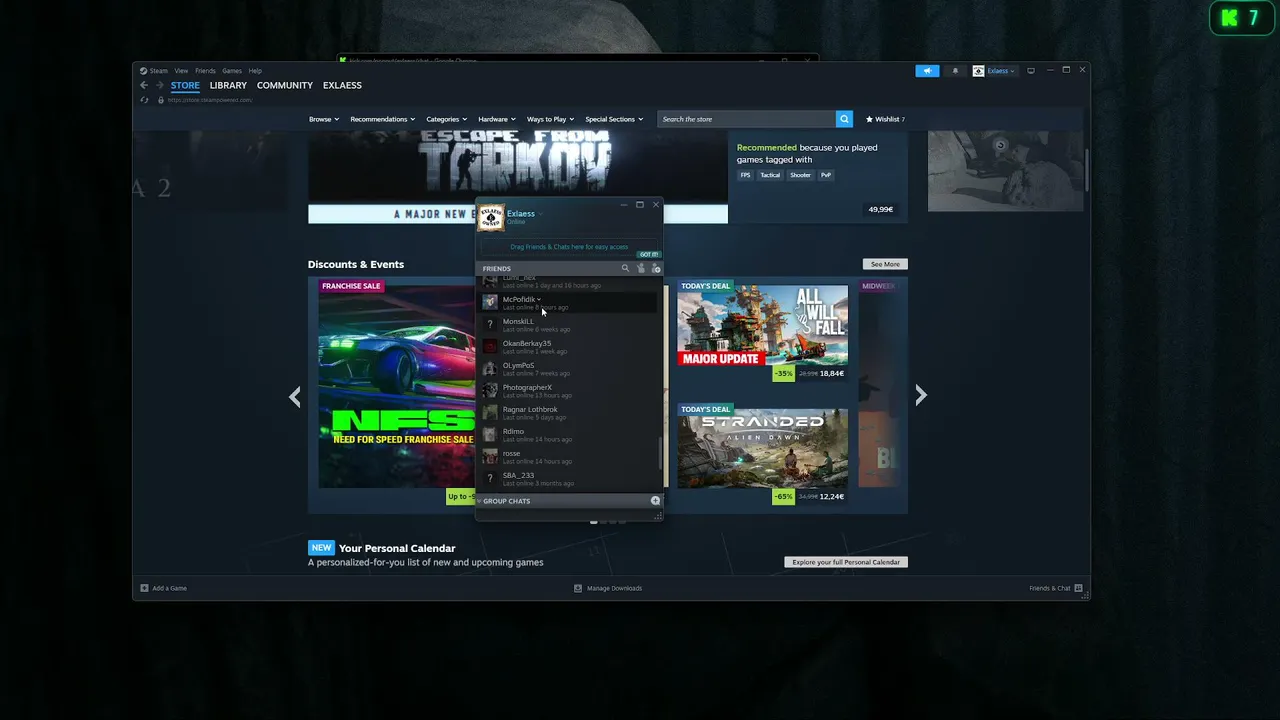
Task: Click the Search the store field
Action: (746, 119)
